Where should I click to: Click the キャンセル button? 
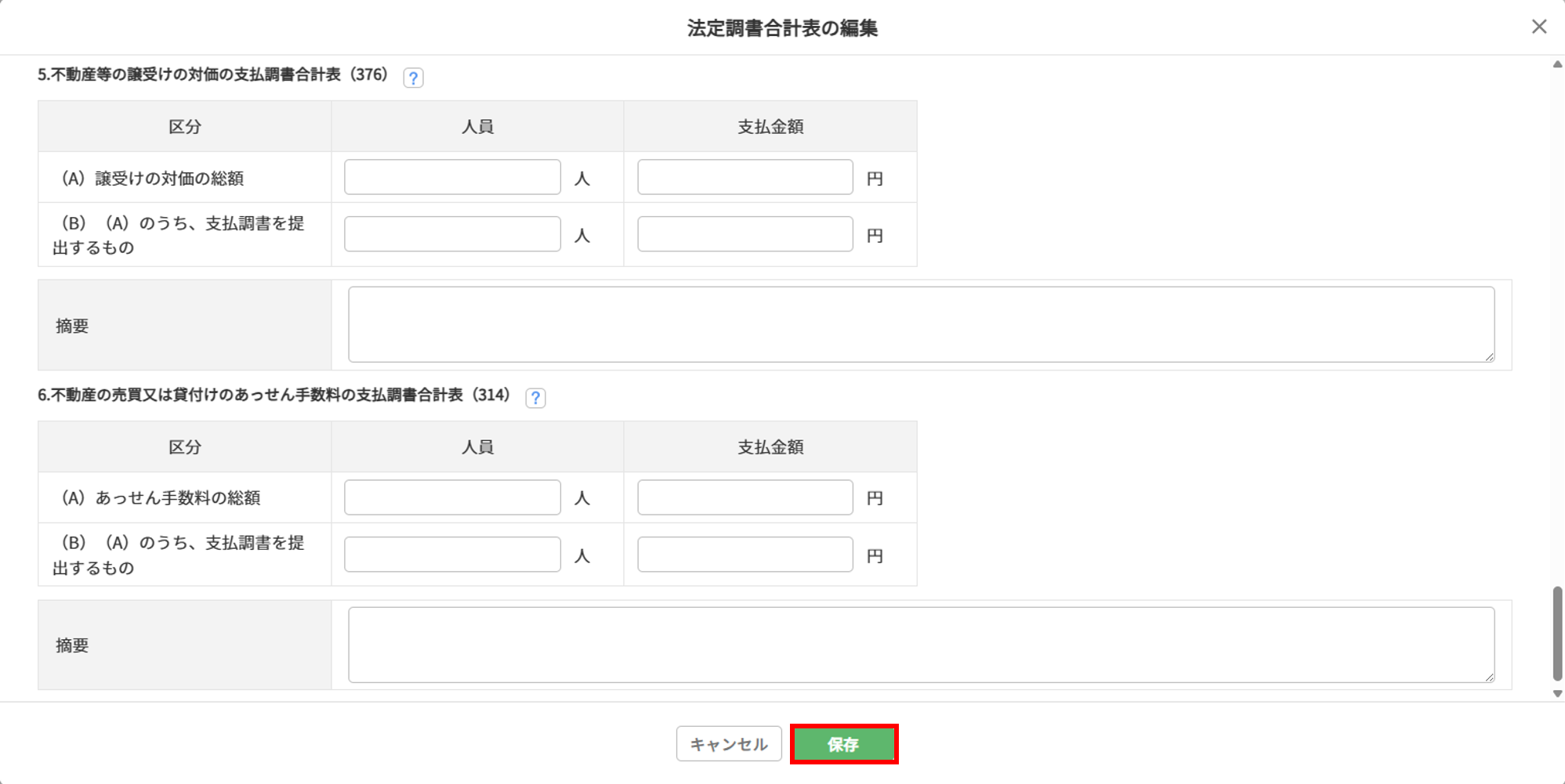coord(729,744)
